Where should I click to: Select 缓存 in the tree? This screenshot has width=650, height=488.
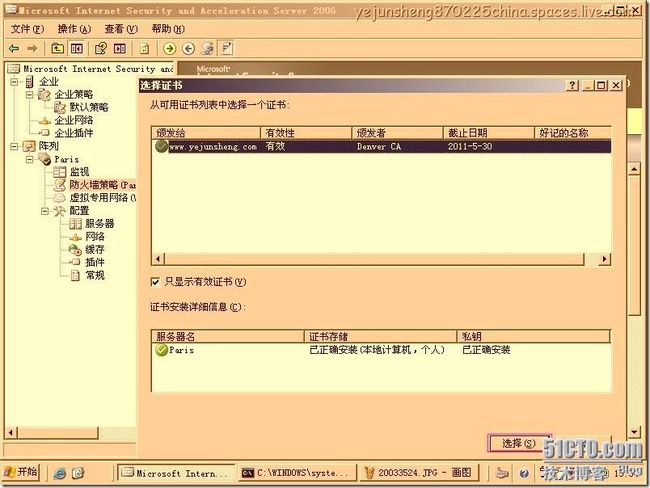[95, 250]
